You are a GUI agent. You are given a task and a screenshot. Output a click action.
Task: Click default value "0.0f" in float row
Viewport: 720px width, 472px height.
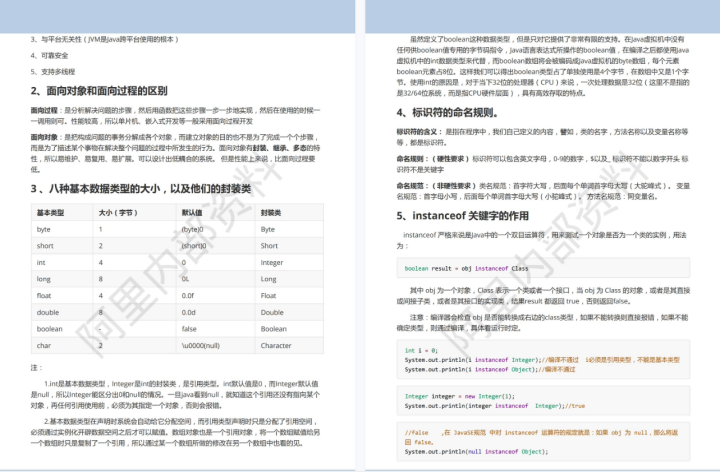coord(188,296)
